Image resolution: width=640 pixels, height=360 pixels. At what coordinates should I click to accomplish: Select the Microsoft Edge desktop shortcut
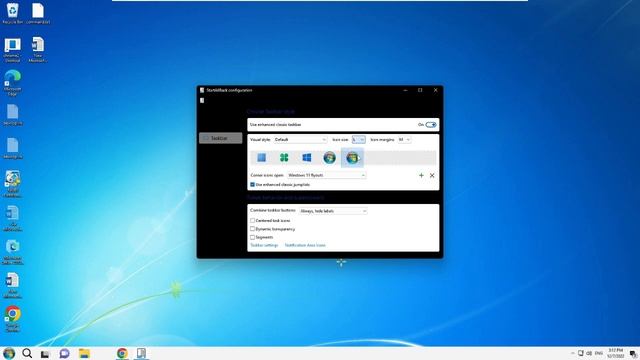(12, 82)
